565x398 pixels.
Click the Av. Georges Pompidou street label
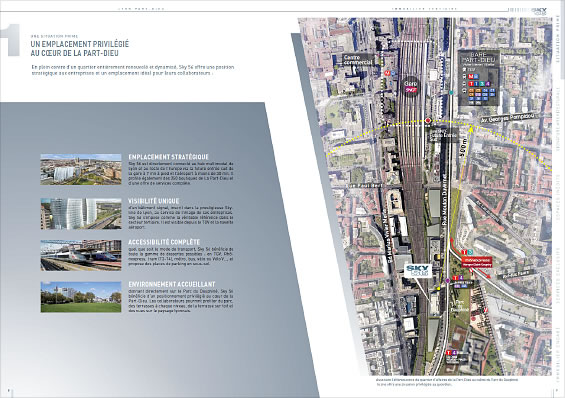(507, 118)
